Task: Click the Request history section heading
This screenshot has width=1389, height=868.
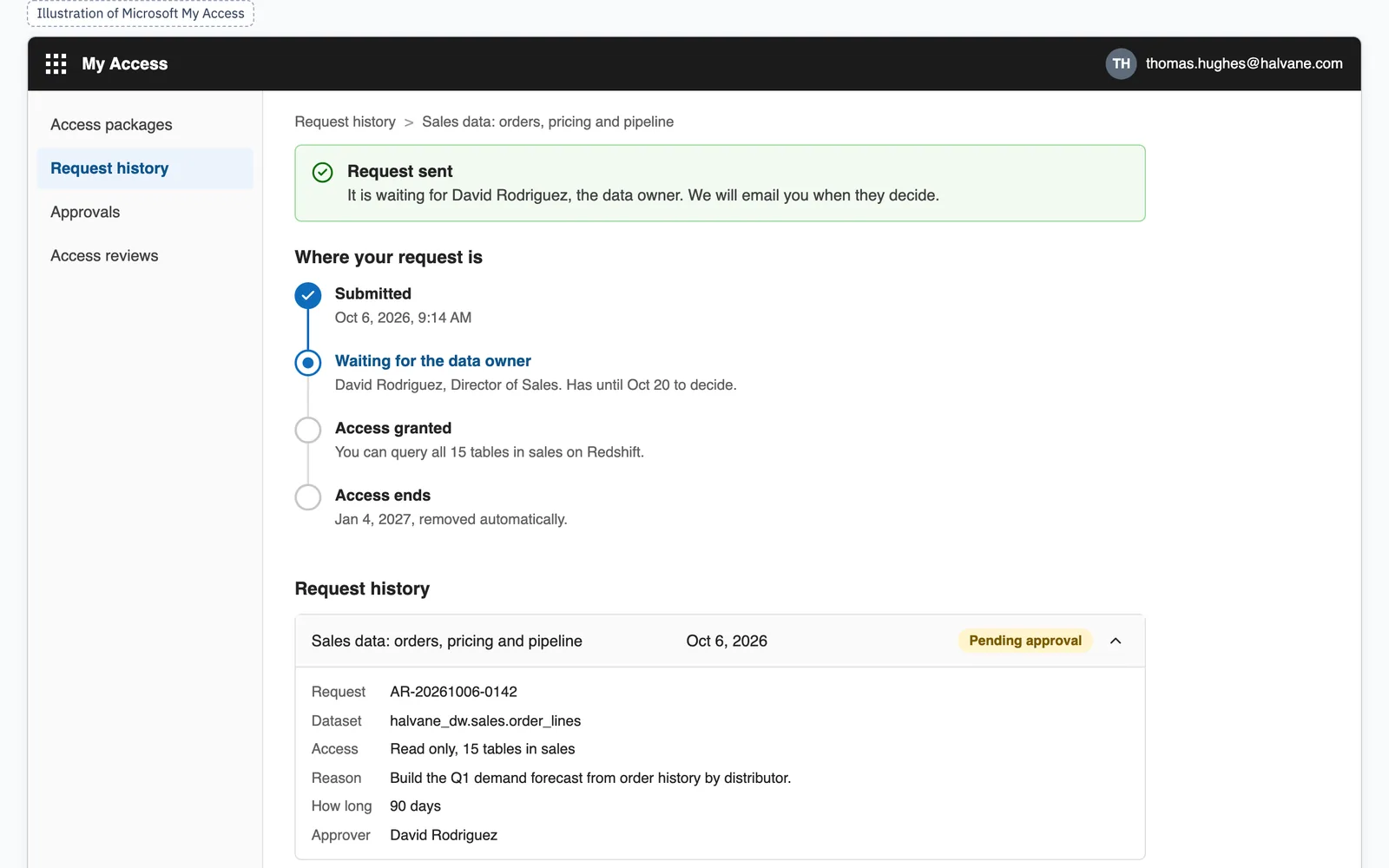Action: point(362,589)
